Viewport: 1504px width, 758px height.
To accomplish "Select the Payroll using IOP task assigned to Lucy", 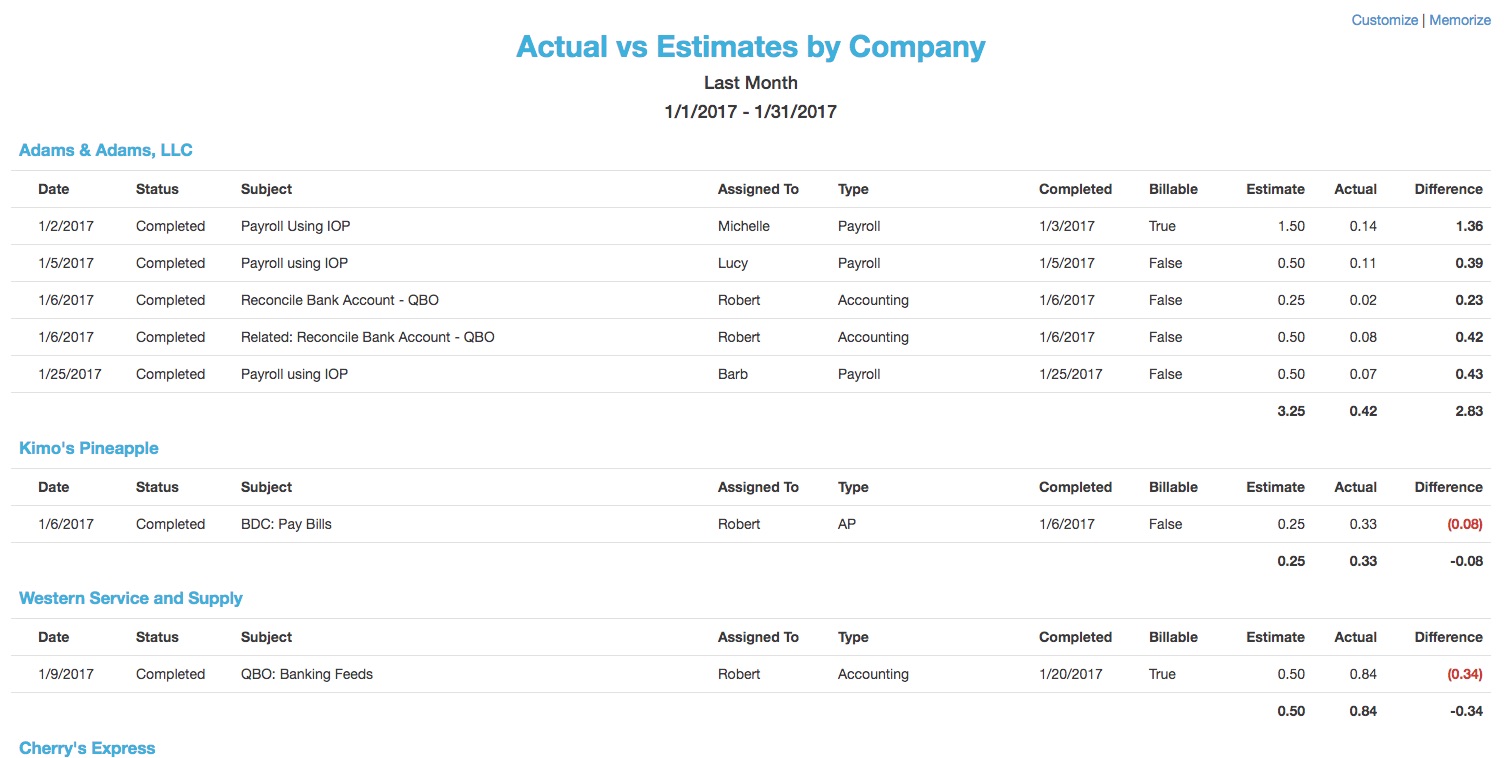I will pyautogui.click(x=751, y=263).
